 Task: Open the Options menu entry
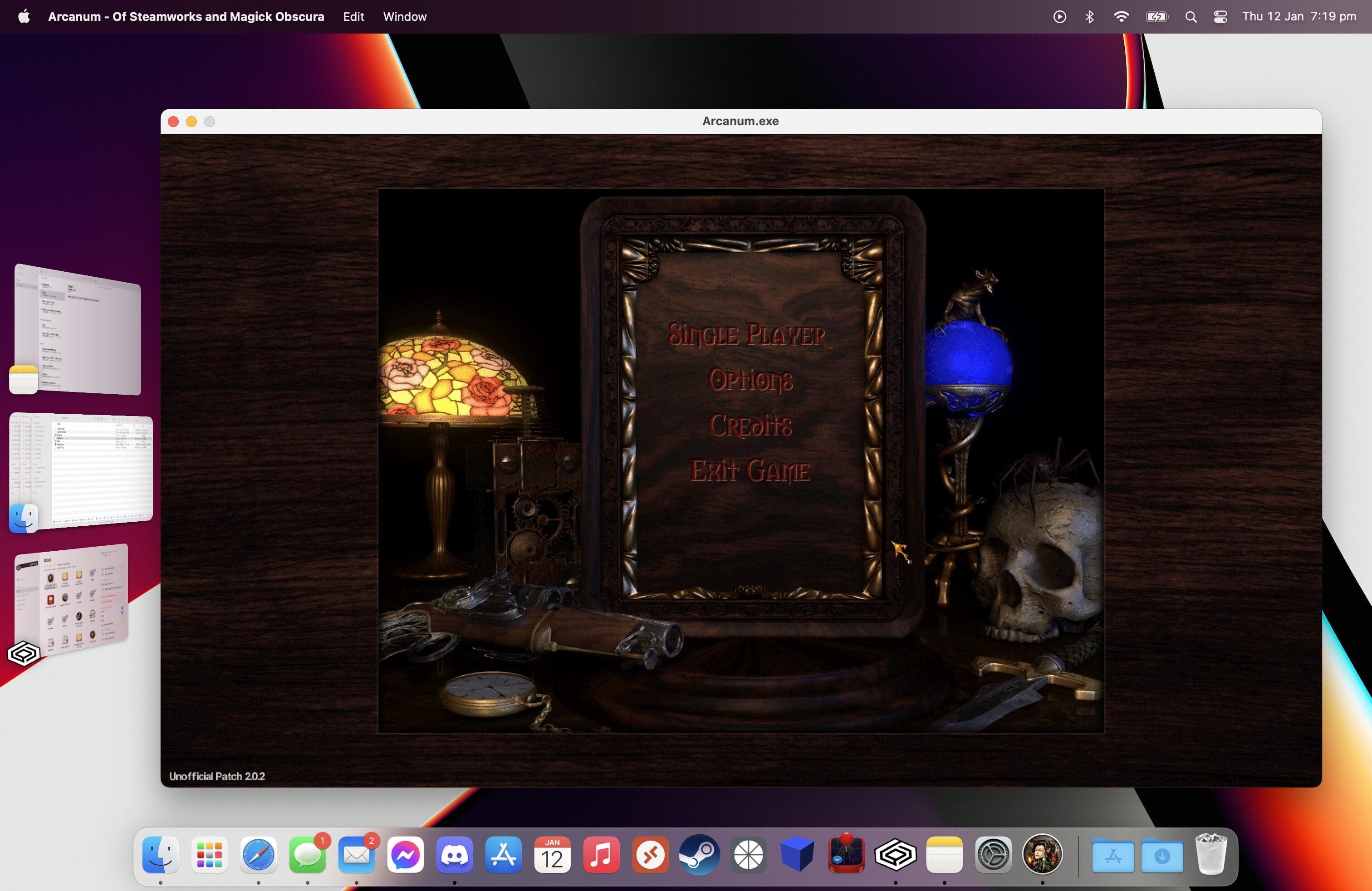coord(750,380)
